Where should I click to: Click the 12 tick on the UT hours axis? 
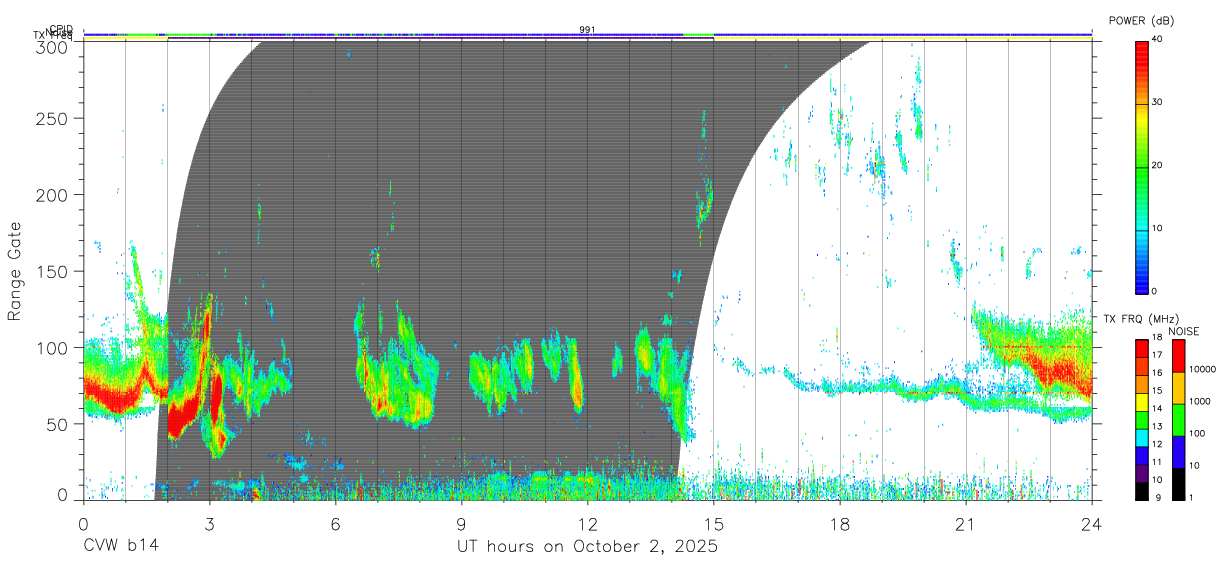(587, 523)
